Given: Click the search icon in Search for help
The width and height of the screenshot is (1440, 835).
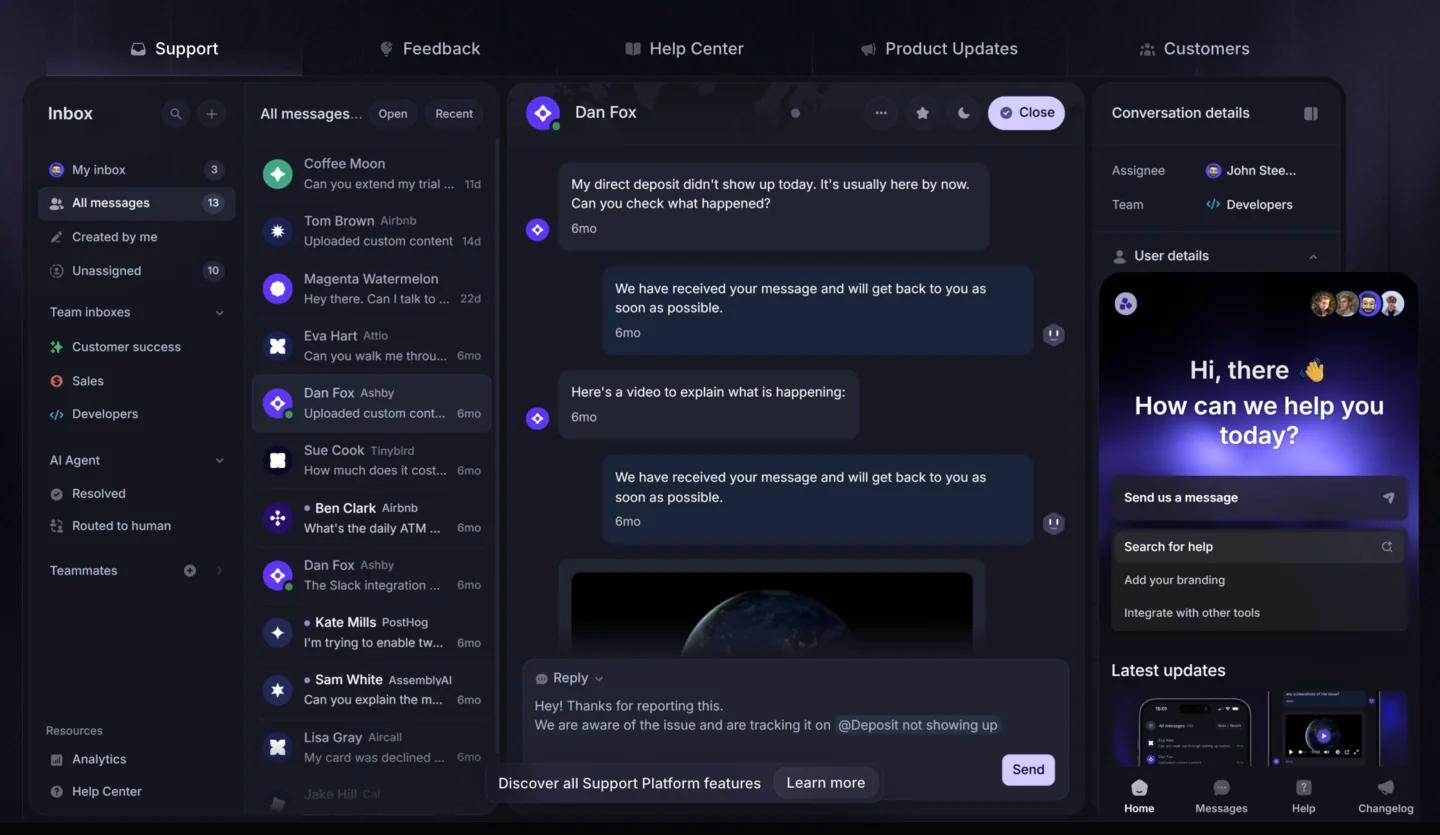Looking at the screenshot, I should point(1387,547).
